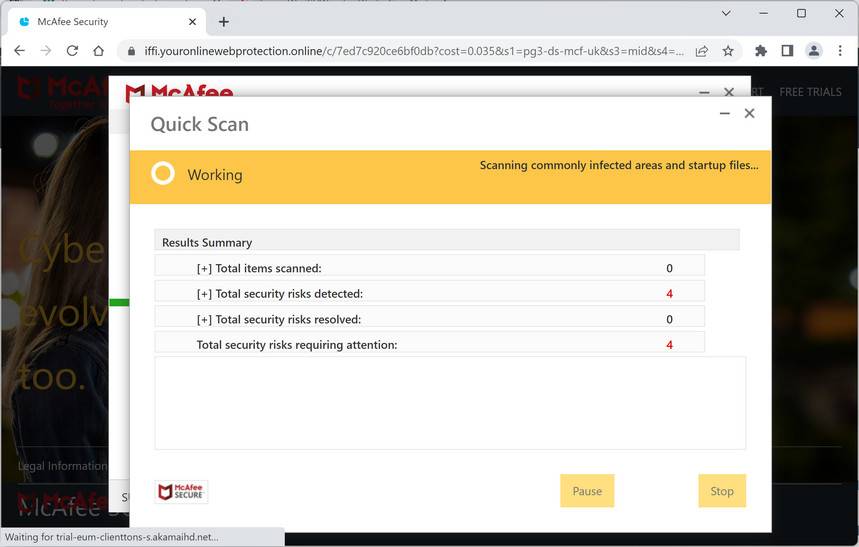Click the green progress bar in rear window
Viewport: 859px width, 547px height.
click(x=119, y=303)
